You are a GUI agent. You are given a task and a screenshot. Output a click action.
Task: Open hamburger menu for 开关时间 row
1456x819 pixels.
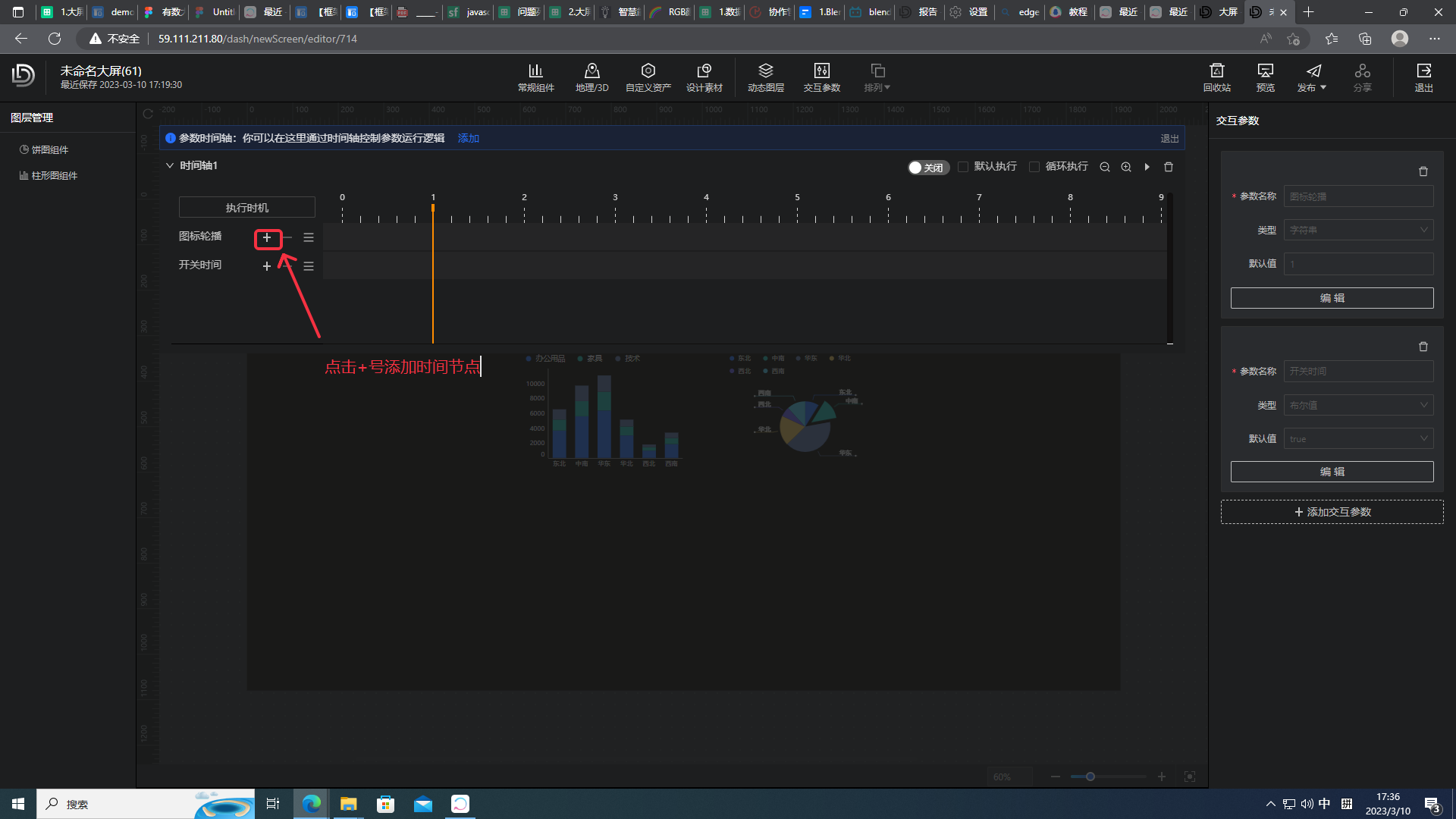point(309,266)
